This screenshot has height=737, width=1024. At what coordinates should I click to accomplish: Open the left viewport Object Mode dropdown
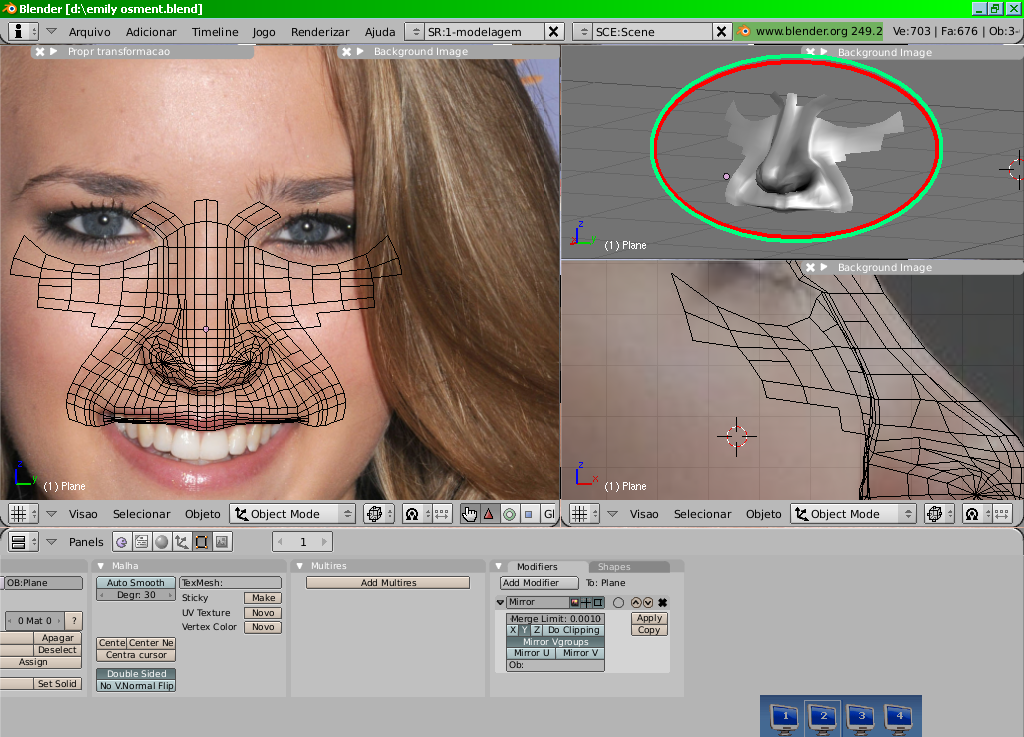[292, 514]
